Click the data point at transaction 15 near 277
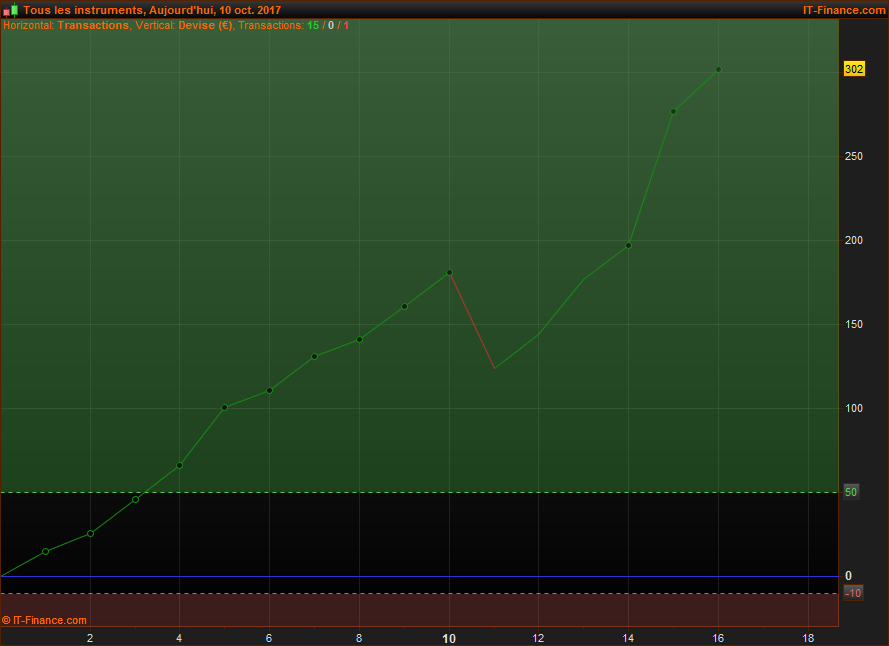The width and height of the screenshot is (889, 646). pos(674,112)
